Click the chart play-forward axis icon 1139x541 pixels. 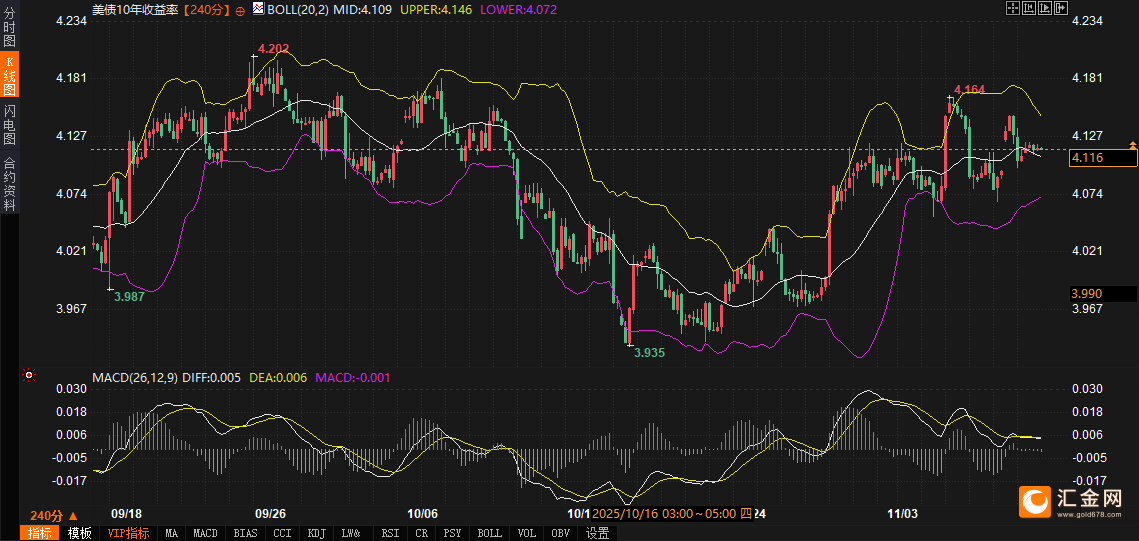pyautogui.click(x=1045, y=8)
